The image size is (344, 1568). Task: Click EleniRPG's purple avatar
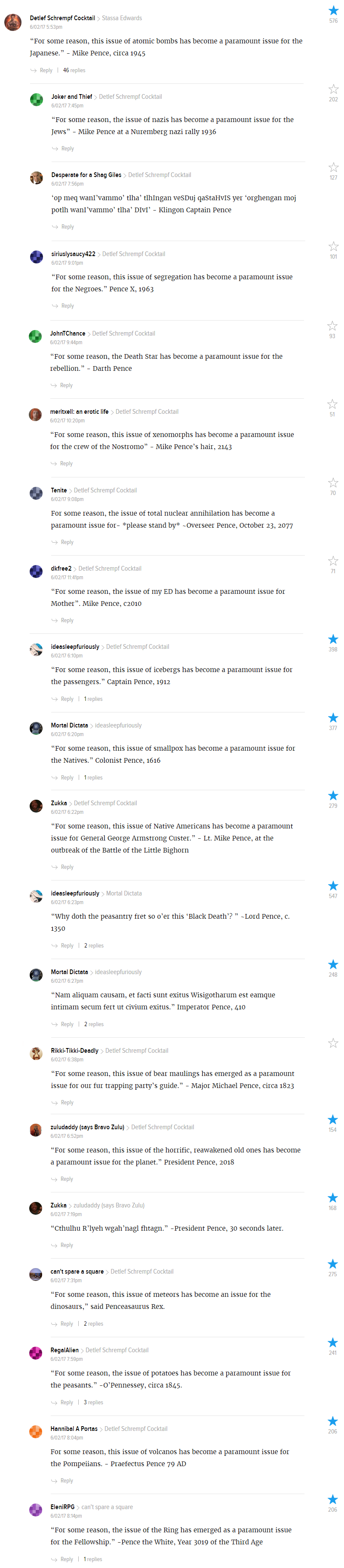point(36,1510)
